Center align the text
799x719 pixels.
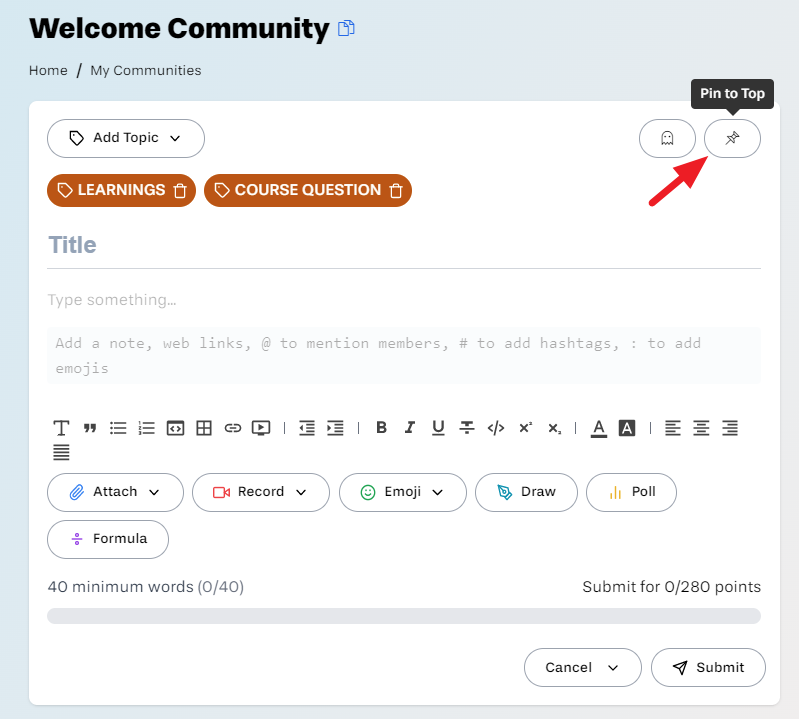tap(701, 428)
